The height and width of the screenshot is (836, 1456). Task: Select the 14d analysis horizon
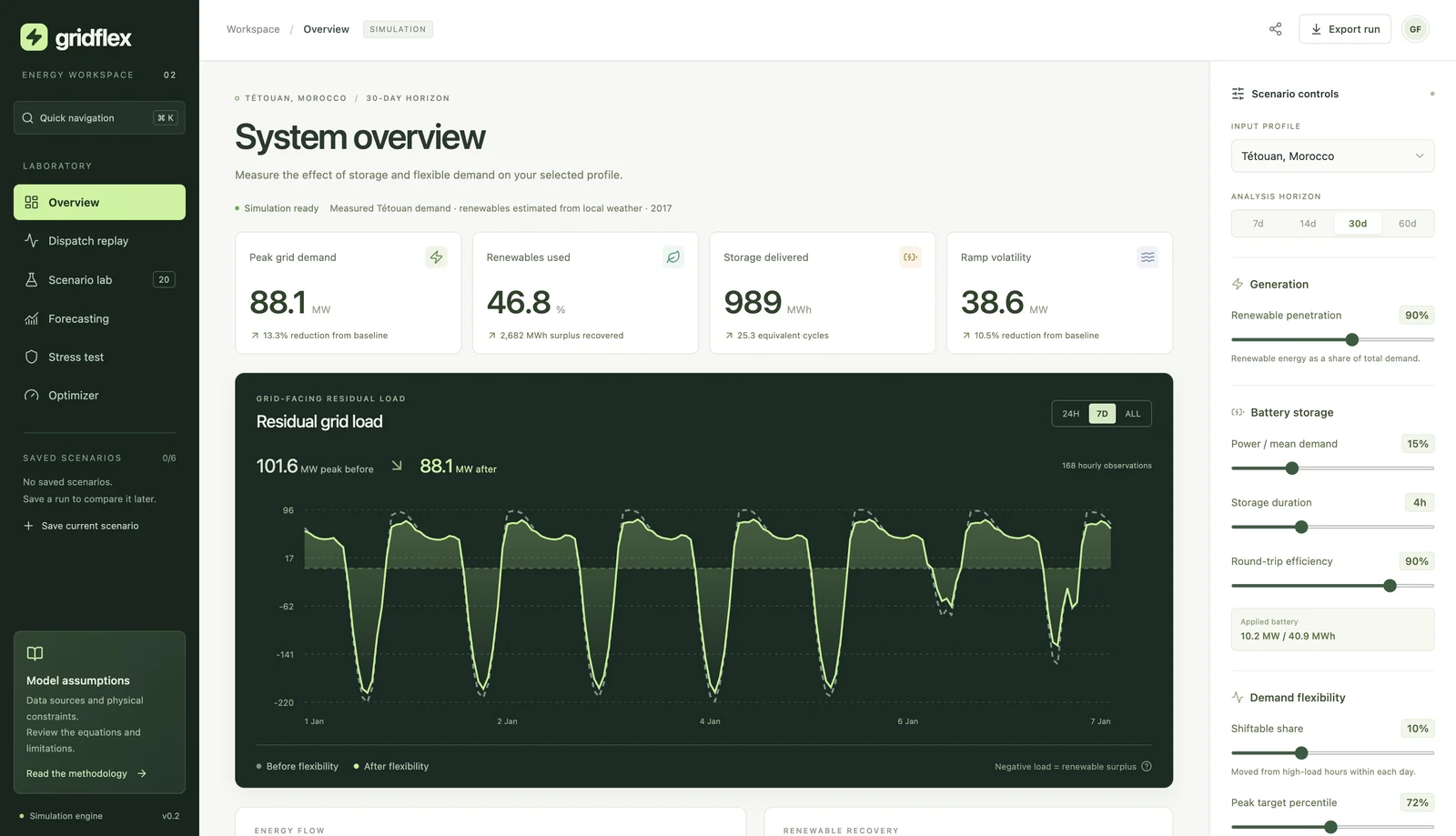coord(1308,224)
